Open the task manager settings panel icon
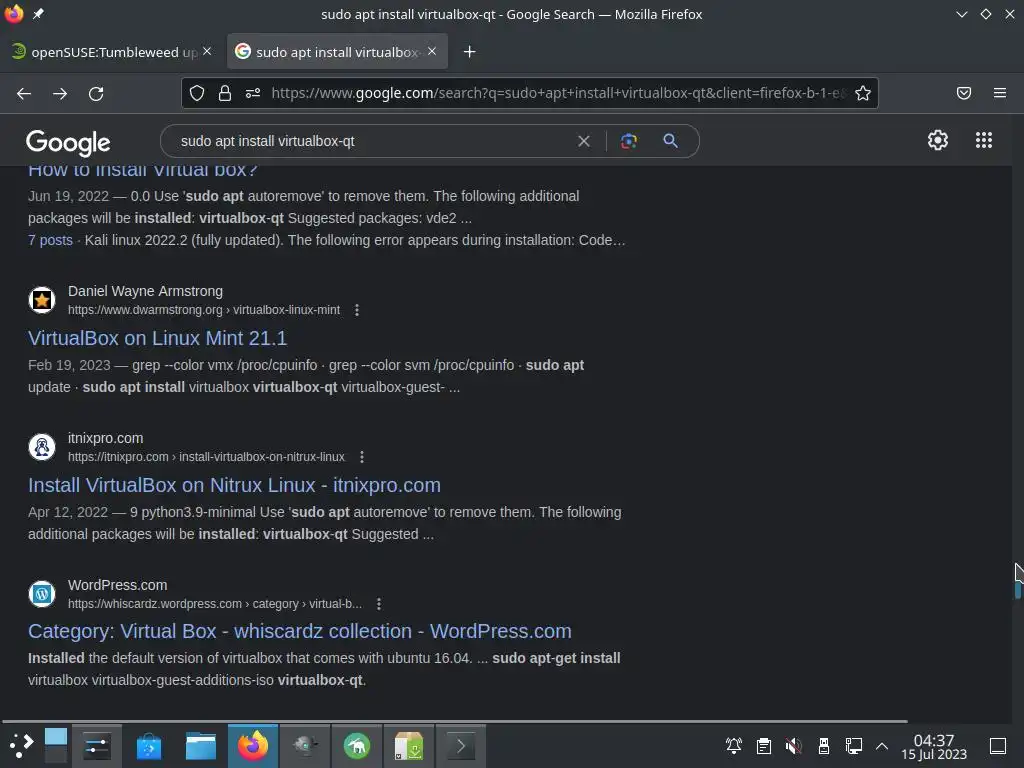Screen dimensions: 1024x768 tap(97, 746)
